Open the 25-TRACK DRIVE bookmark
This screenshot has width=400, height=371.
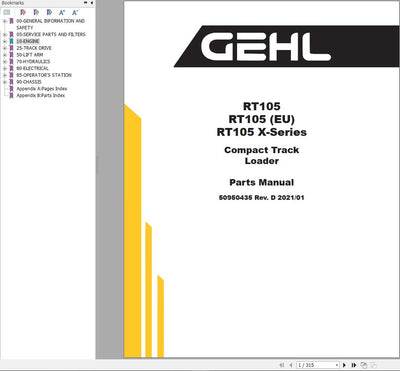tap(34, 48)
